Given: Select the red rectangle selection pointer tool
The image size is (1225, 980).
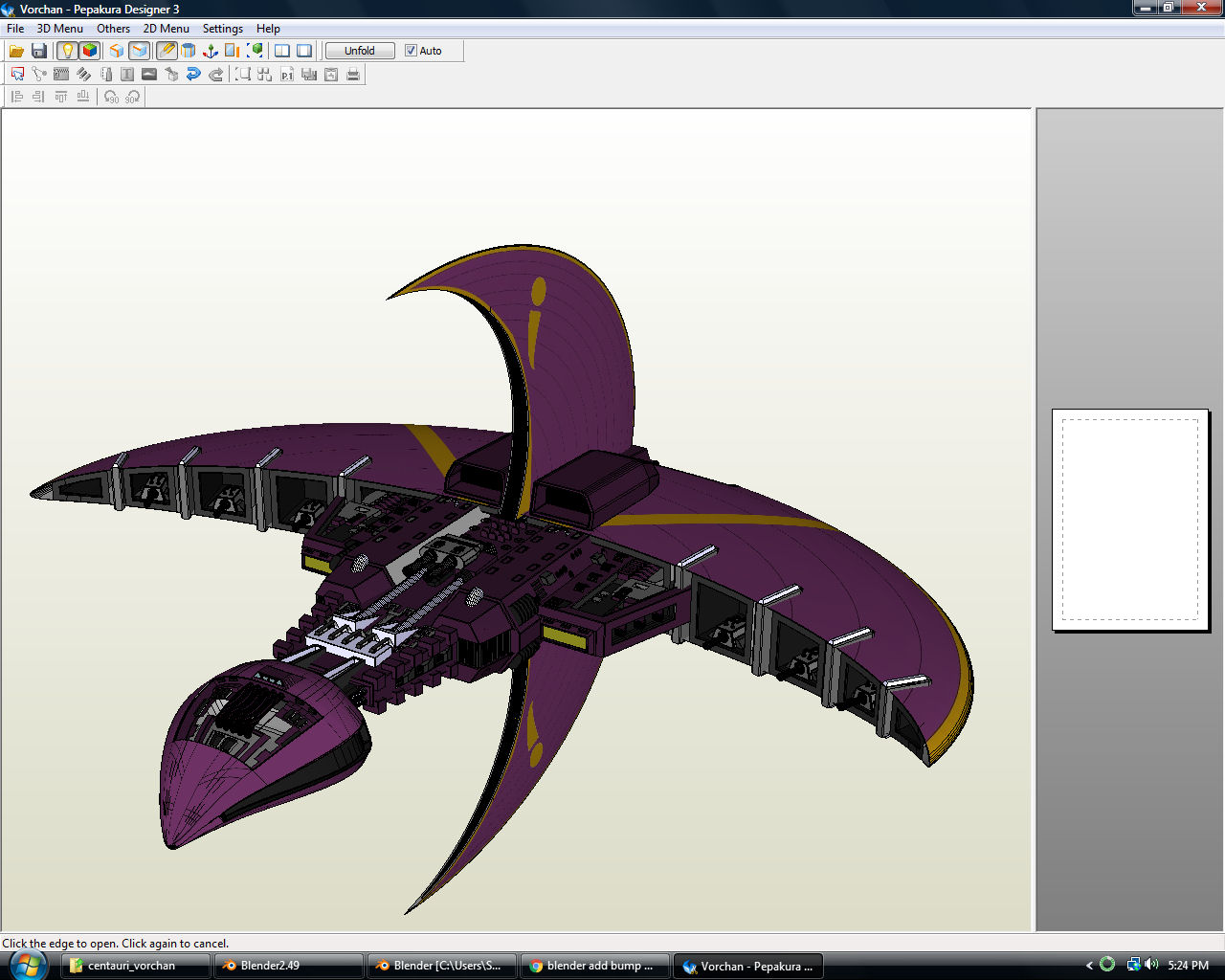Looking at the screenshot, I should 17,74.
